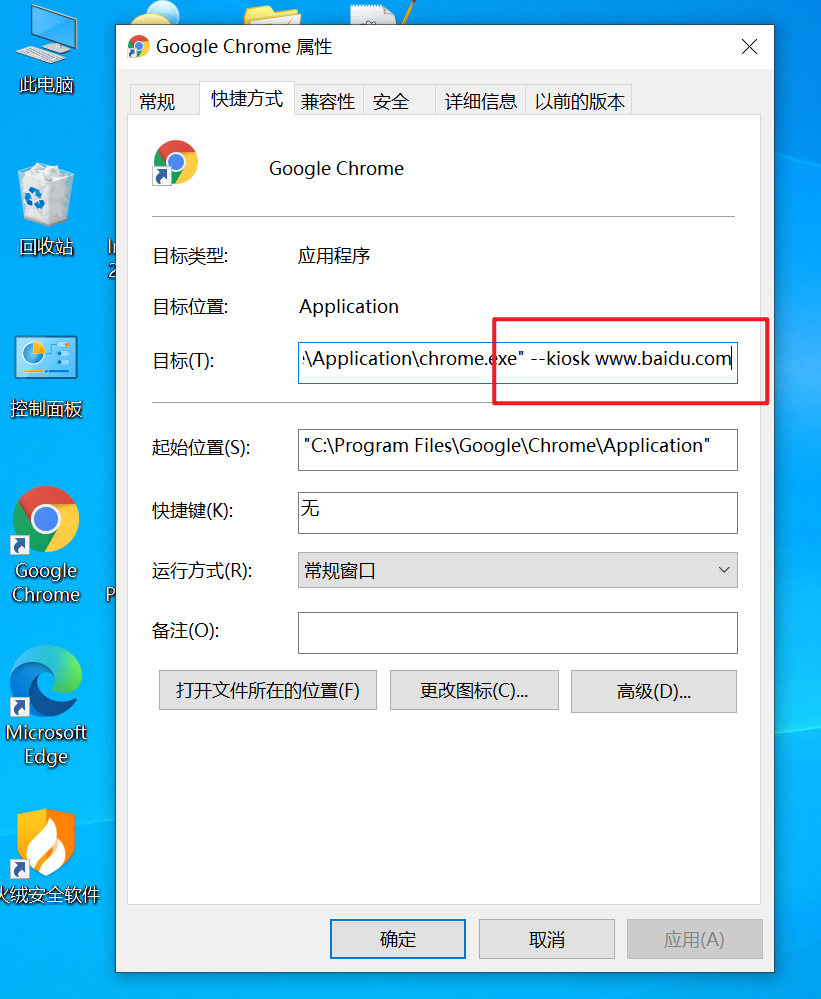The height and width of the screenshot is (999, 821).
Task: Select the 回收站 recycle bin icon
Action: coord(46,210)
